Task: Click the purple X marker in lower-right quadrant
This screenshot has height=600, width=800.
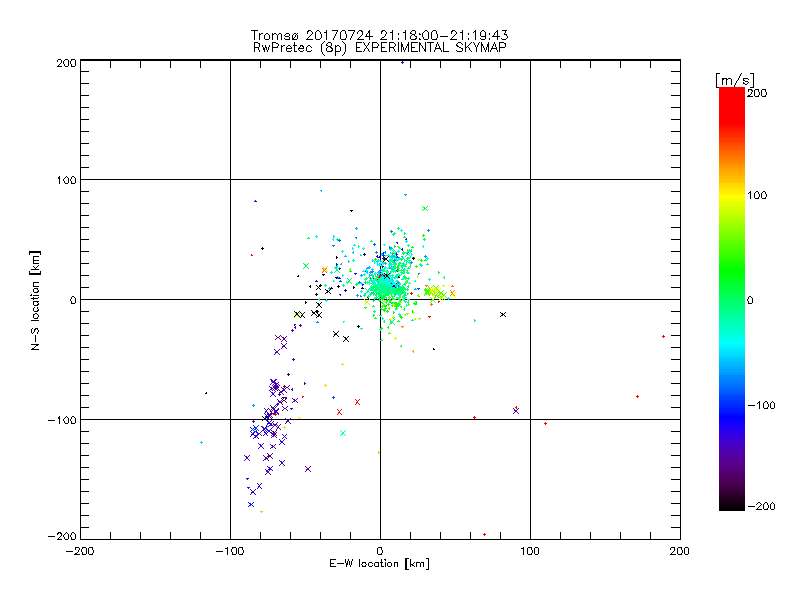Action: click(x=516, y=409)
